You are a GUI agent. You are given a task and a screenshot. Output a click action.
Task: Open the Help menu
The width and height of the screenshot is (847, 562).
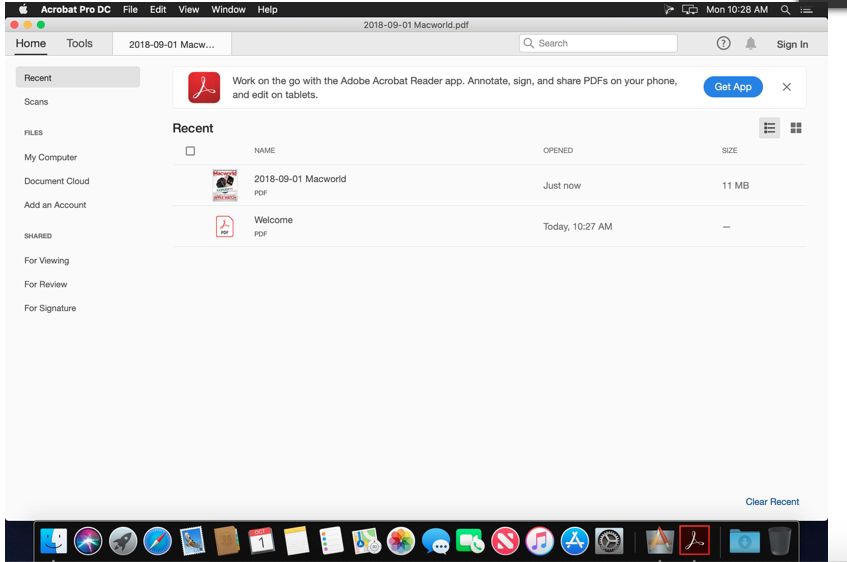[x=267, y=9]
